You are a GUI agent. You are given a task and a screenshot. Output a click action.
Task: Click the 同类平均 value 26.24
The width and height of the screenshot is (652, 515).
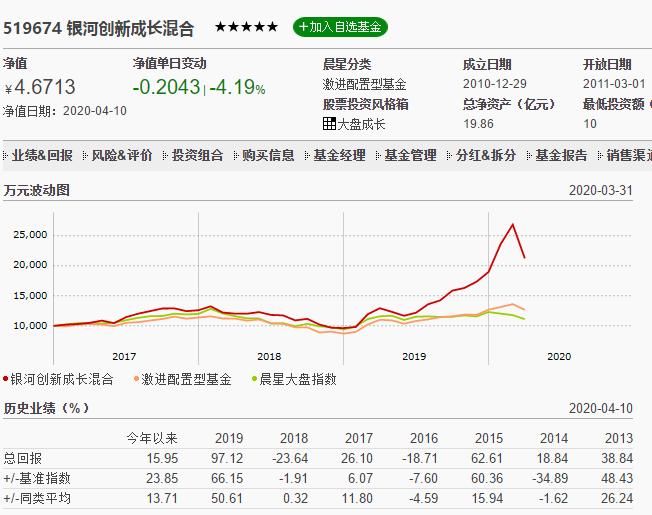[x=617, y=498]
